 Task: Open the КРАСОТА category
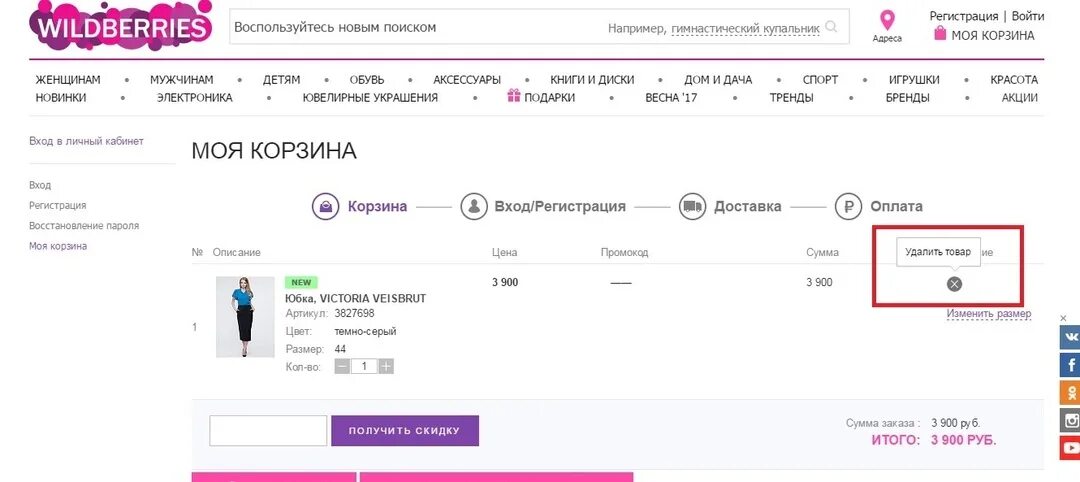(x=1014, y=80)
